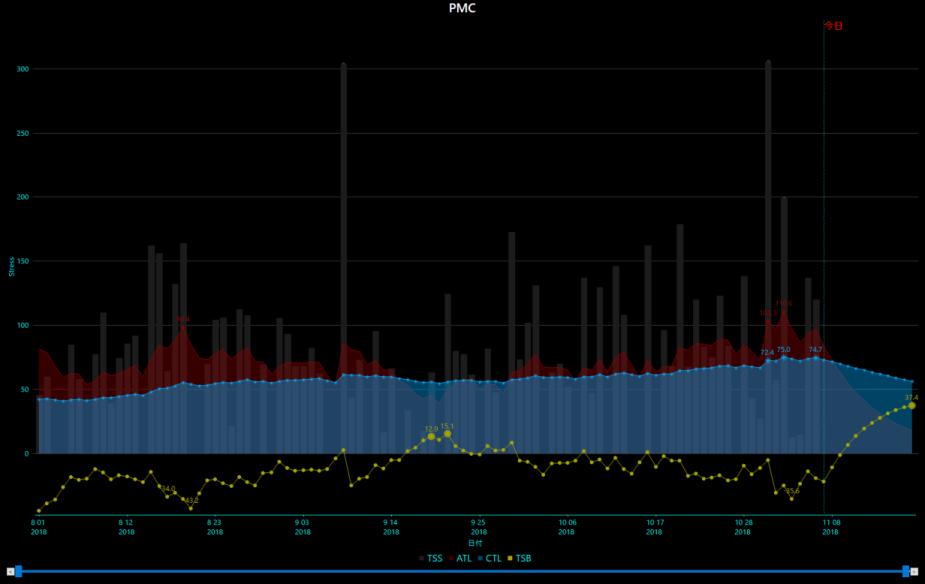This screenshot has height=584, width=925.
Task: Click the PMC chart title
Action: (x=462, y=8)
